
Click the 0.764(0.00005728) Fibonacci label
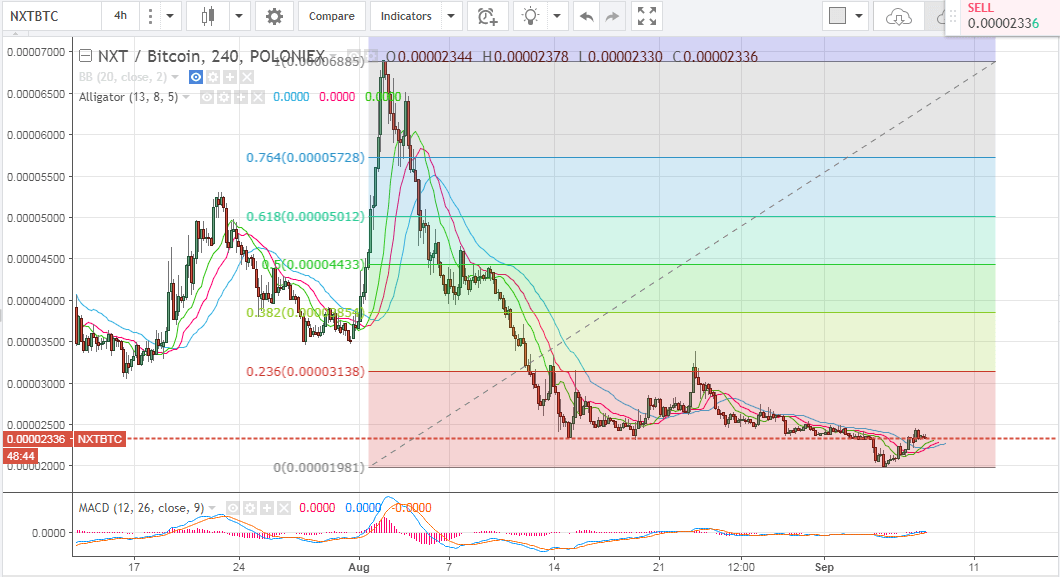[305, 157]
